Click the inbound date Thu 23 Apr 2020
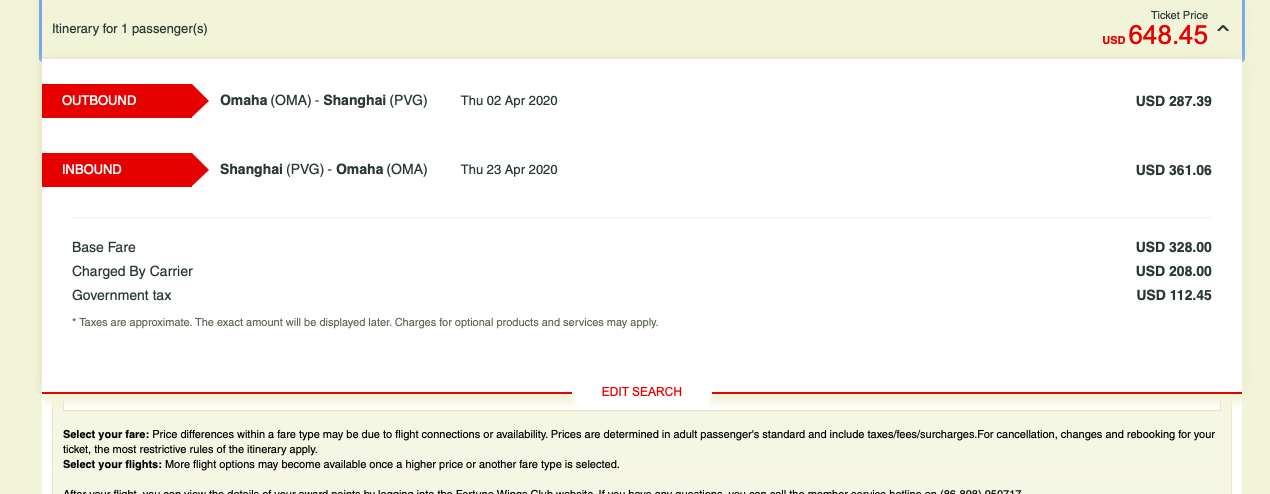 coord(508,170)
